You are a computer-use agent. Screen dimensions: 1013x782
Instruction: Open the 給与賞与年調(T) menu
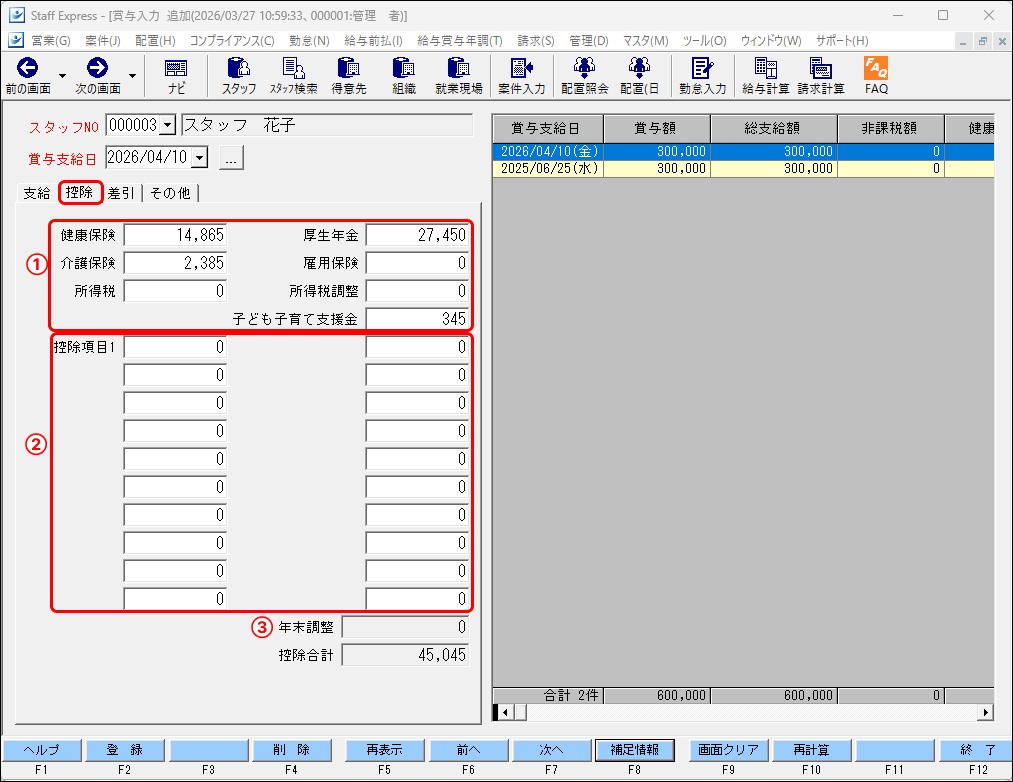pos(460,41)
